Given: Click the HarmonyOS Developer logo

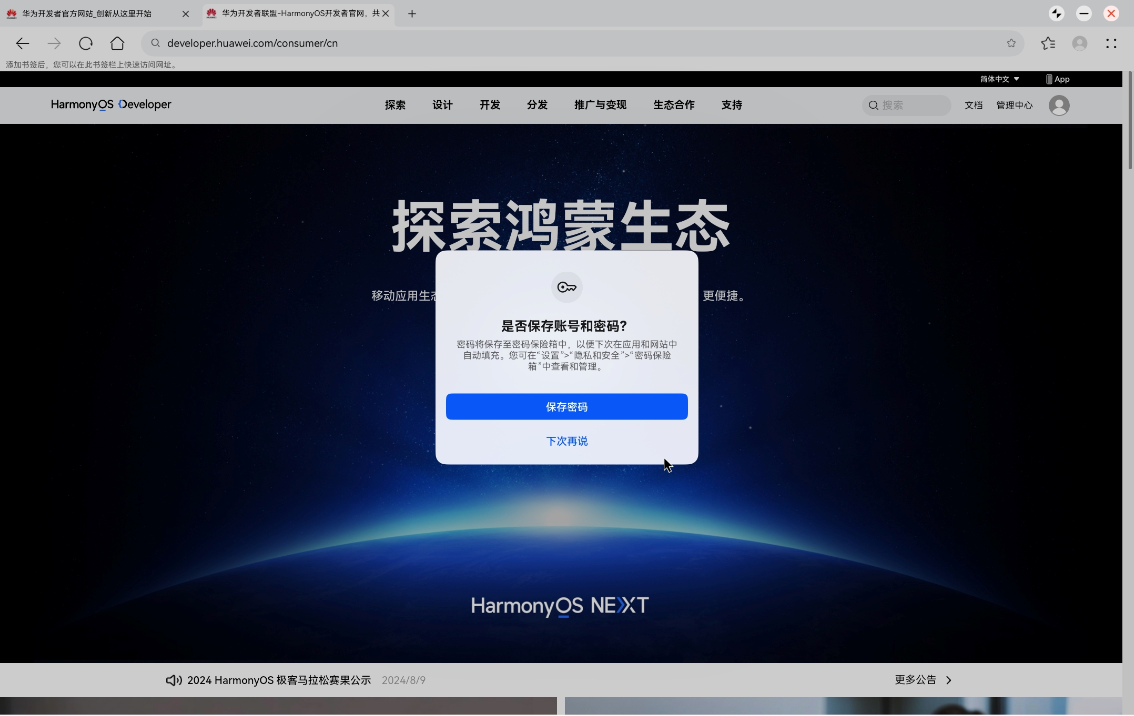Looking at the screenshot, I should tap(111, 104).
